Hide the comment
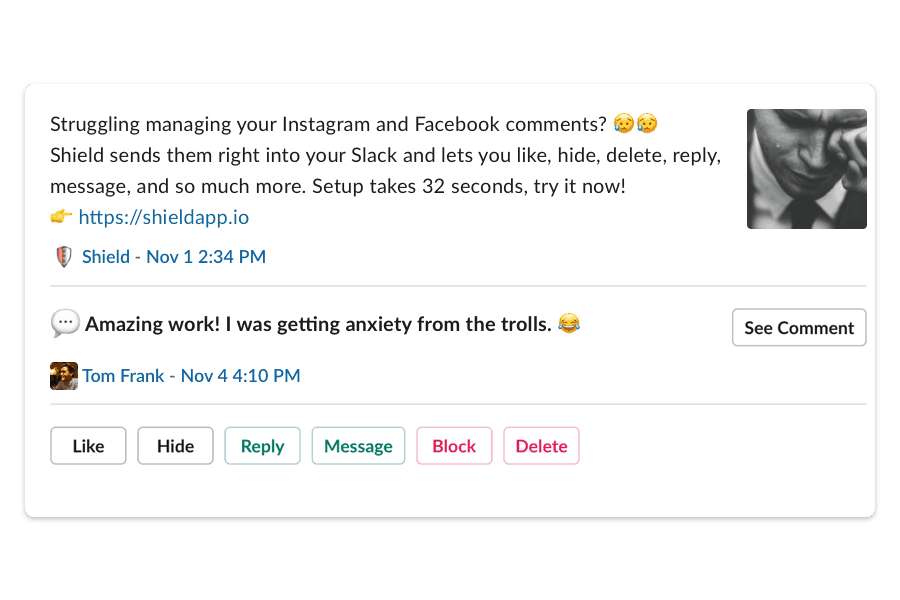The width and height of the screenshot is (900, 600). pos(175,446)
